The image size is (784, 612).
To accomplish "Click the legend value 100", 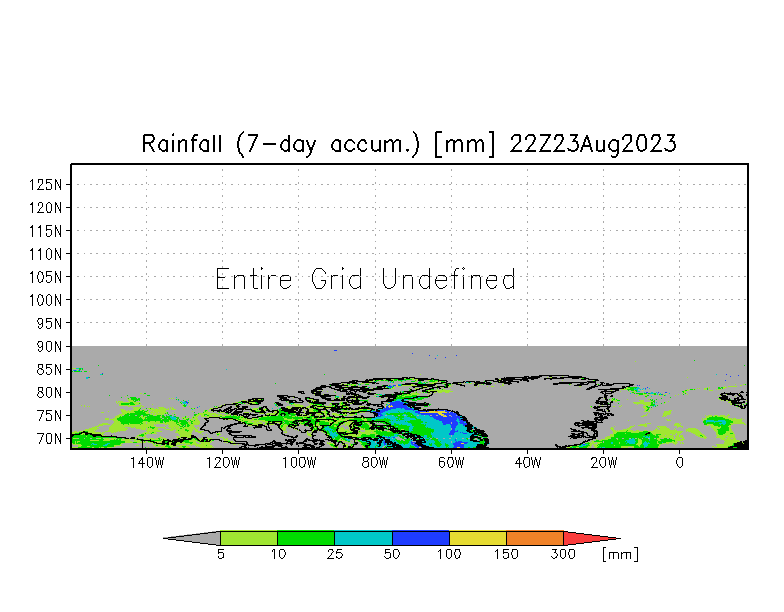I will click(x=449, y=554).
